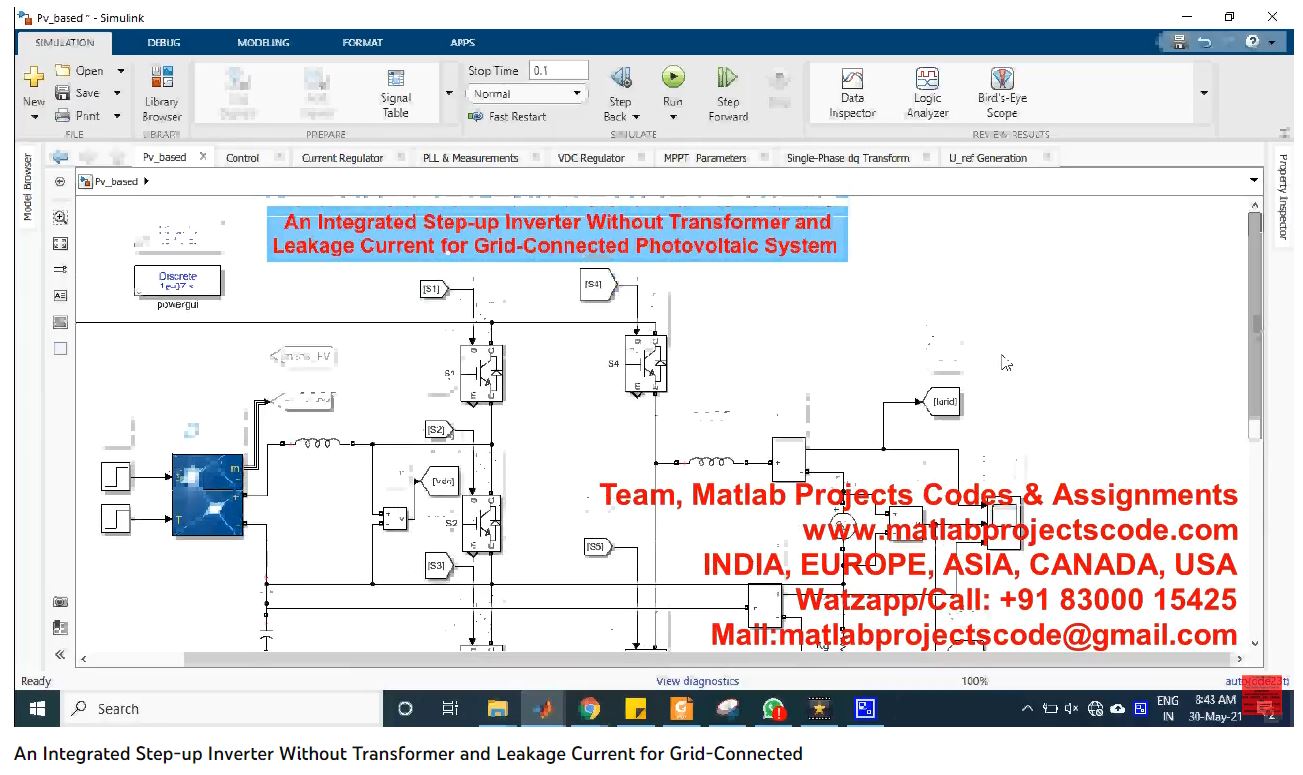Image resolution: width=1303 pixels, height=775 pixels.
Task: Switch to the SIMULATION ribbon tab
Action: 65,42
